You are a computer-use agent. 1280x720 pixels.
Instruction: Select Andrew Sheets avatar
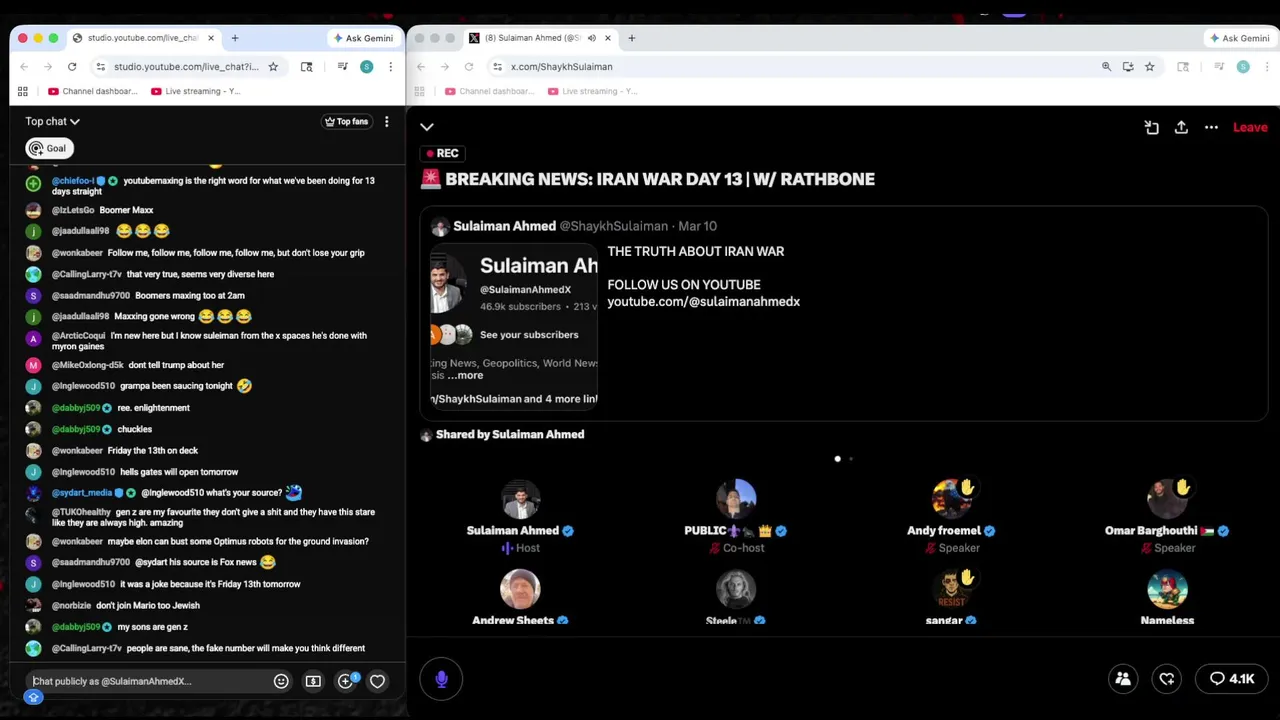tap(520, 589)
